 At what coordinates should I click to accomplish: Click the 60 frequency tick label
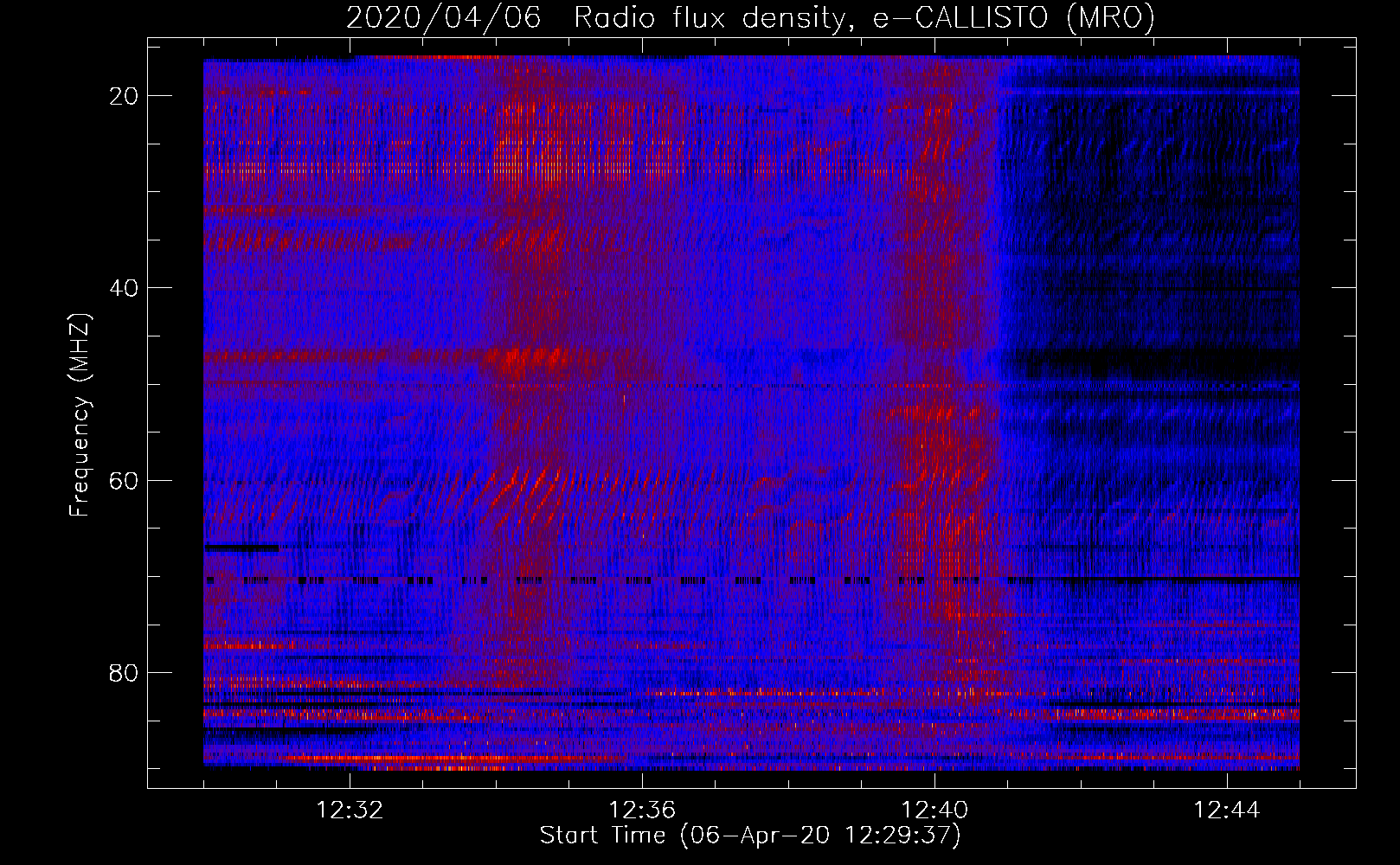pyautogui.click(x=125, y=480)
